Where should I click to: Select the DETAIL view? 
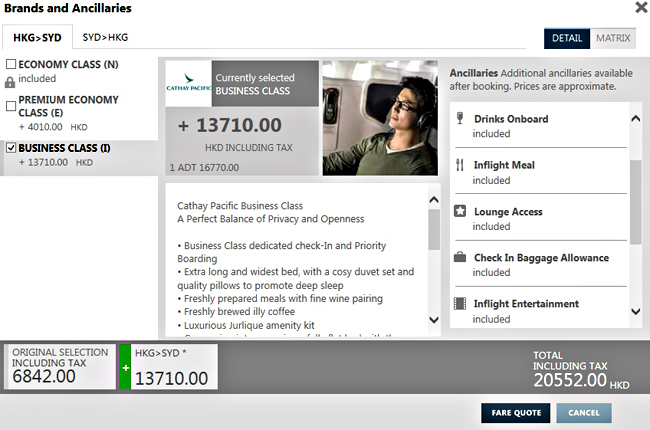click(x=567, y=39)
